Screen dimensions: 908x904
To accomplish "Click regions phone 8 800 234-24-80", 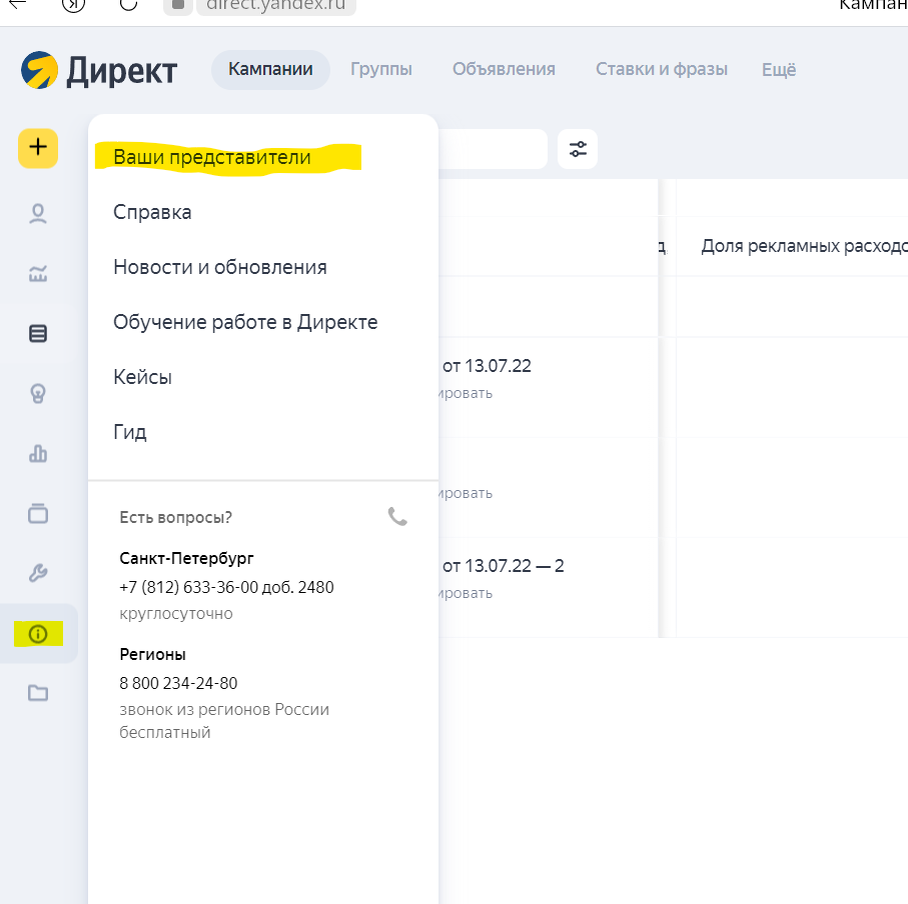I will tap(178, 683).
